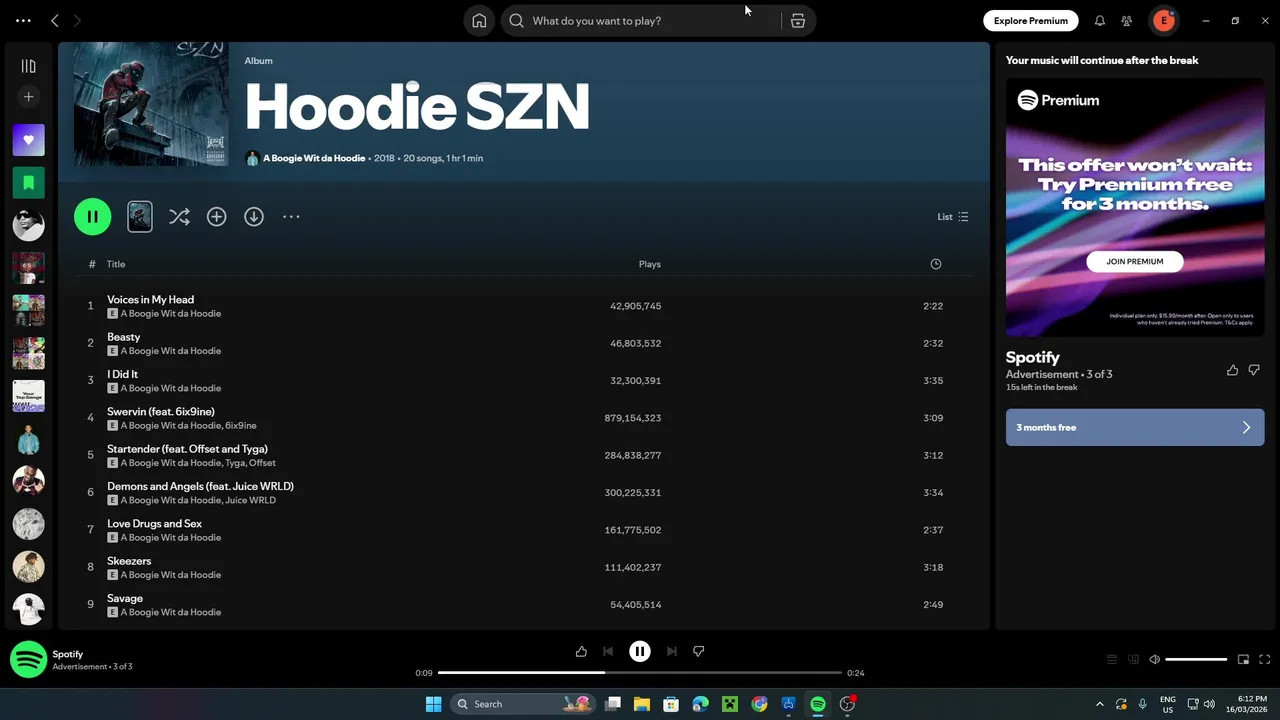
Task: Open Friend Activity icon
Action: click(1127, 21)
